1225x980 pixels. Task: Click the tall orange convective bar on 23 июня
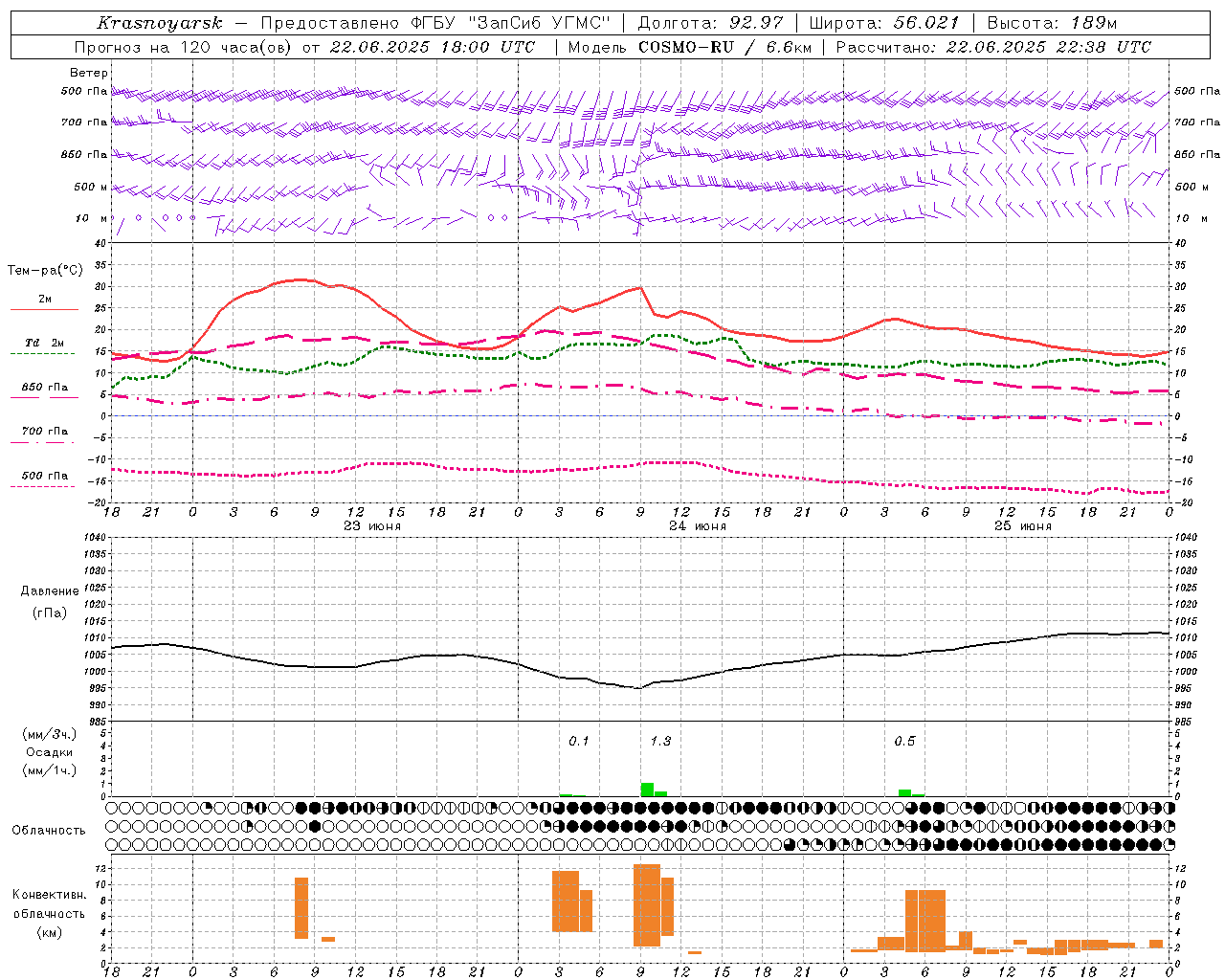pyautogui.click(x=301, y=908)
